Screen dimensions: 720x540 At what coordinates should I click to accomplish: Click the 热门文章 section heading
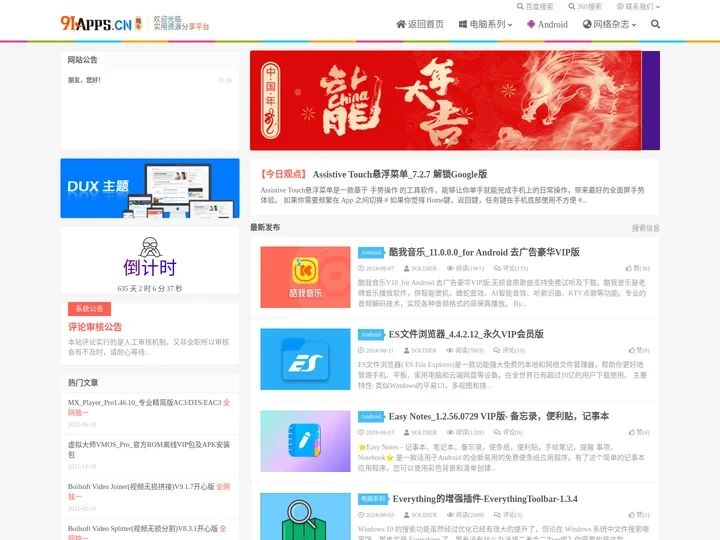pos(83,382)
